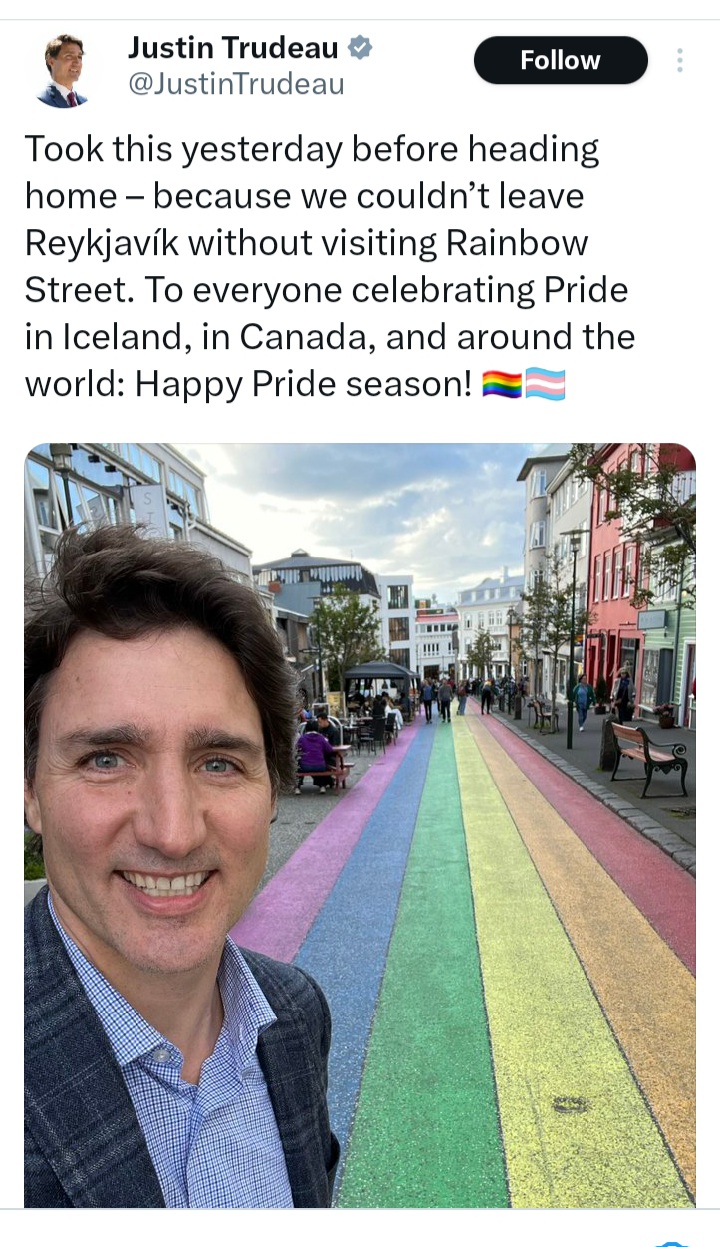Open the tweet by clicking its text
Image resolution: width=720 pixels, height=1247 pixels.
[330, 267]
